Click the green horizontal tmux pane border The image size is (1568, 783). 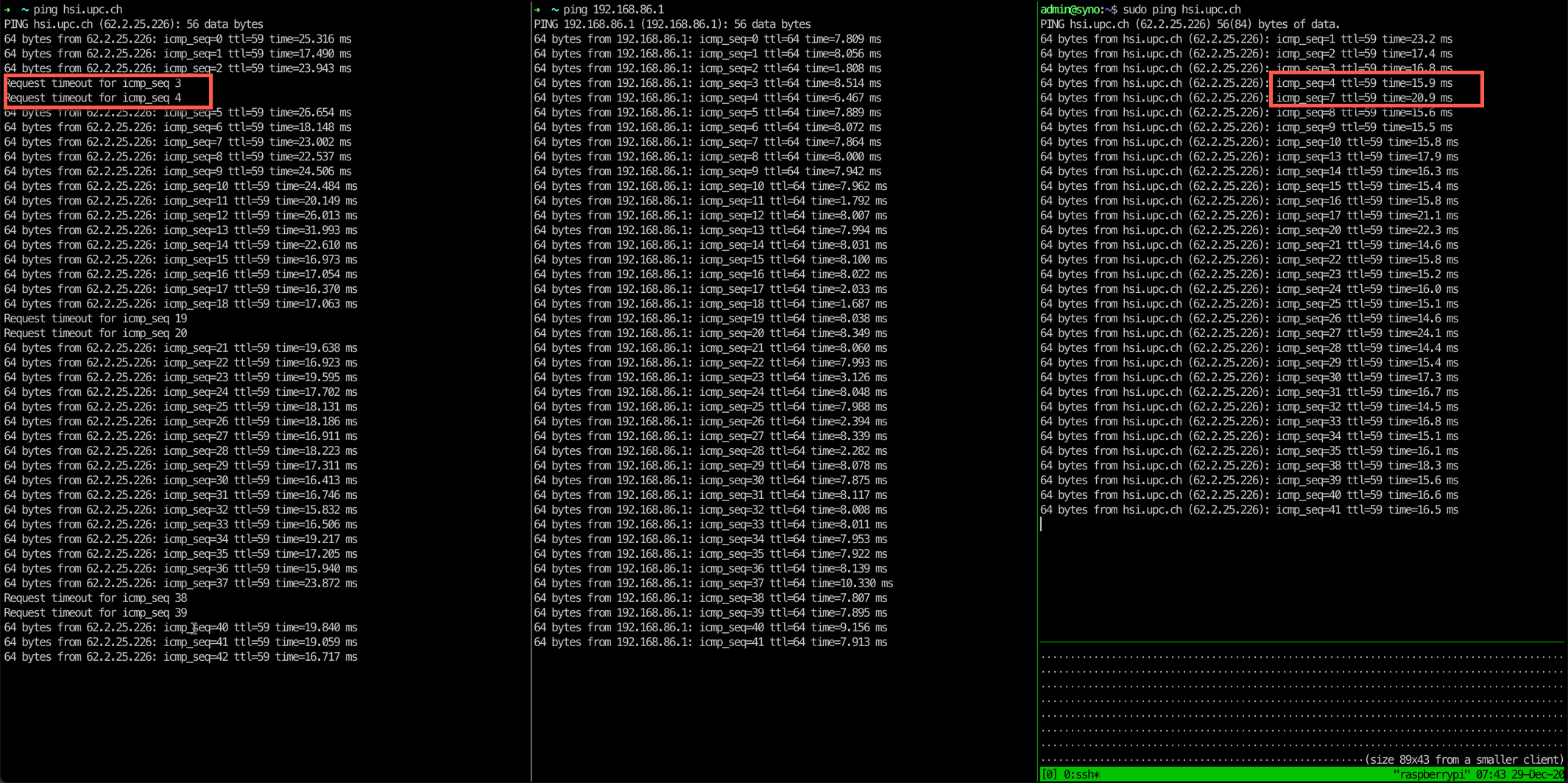1302,642
